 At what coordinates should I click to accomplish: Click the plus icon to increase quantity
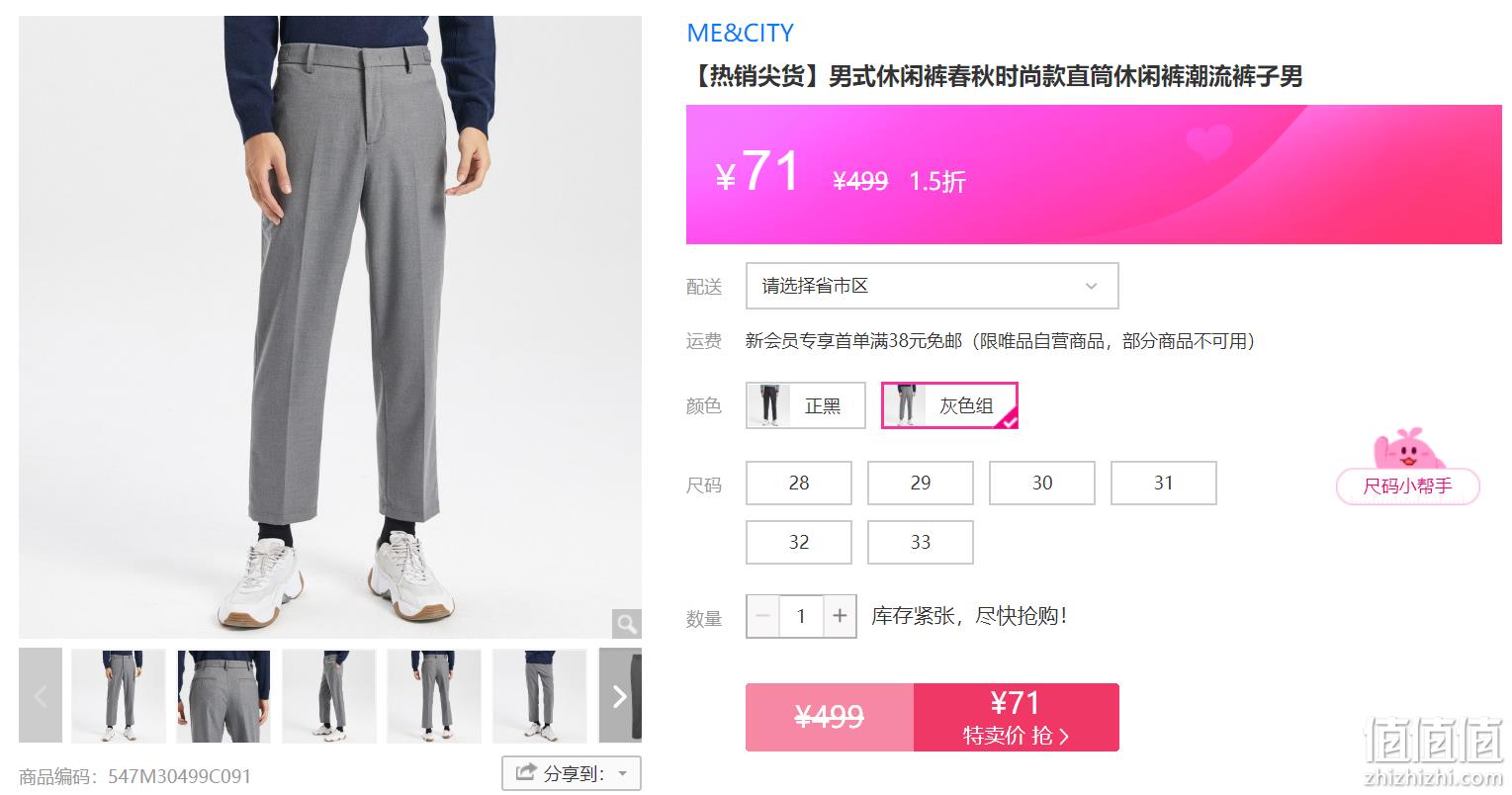(840, 616)
